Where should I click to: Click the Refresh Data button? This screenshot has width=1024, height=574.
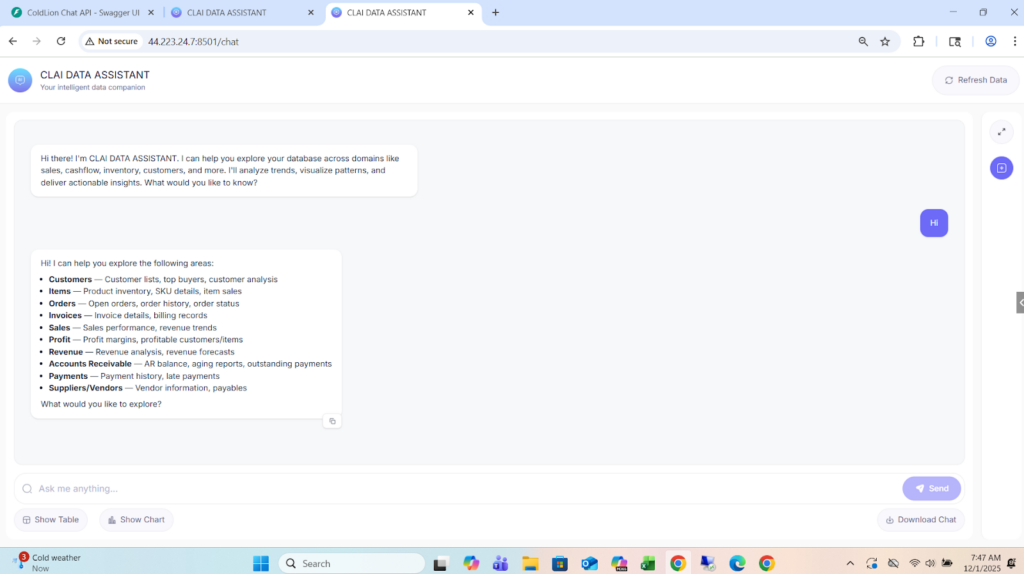tap(975, 80)
